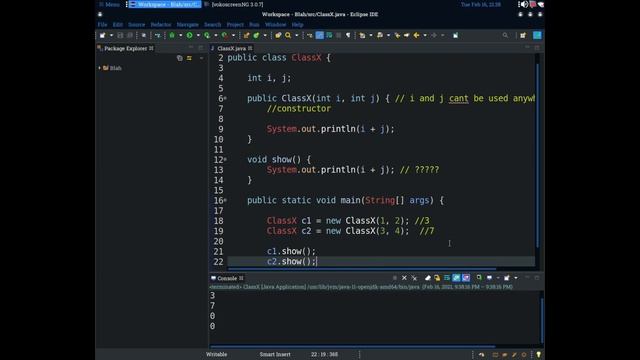Toggle Word Wrap in Console toolbar
The height and width of the screenshot is (360, 640).
[x=447, y=278]
